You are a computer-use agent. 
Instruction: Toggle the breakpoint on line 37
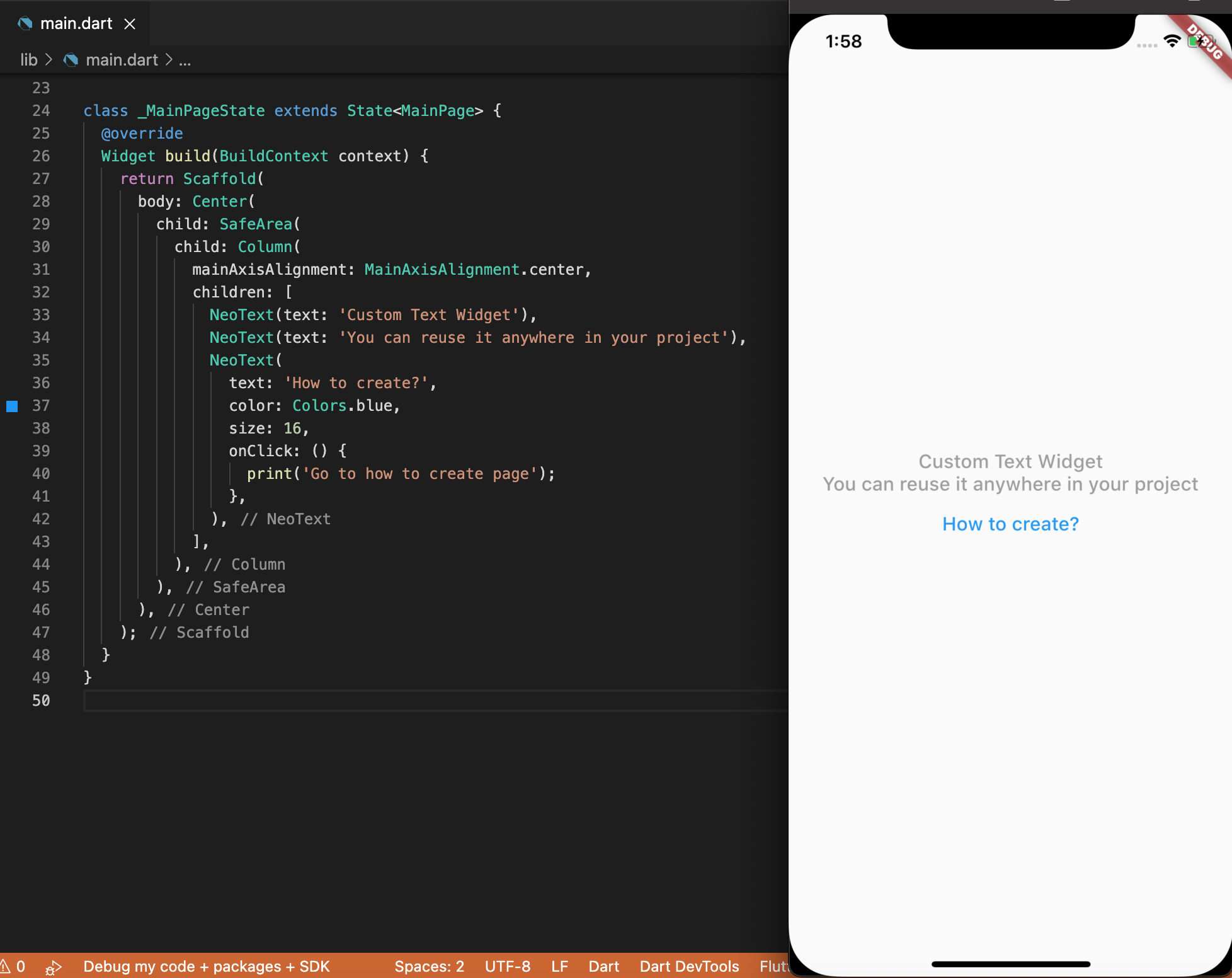tap(12, 406)
